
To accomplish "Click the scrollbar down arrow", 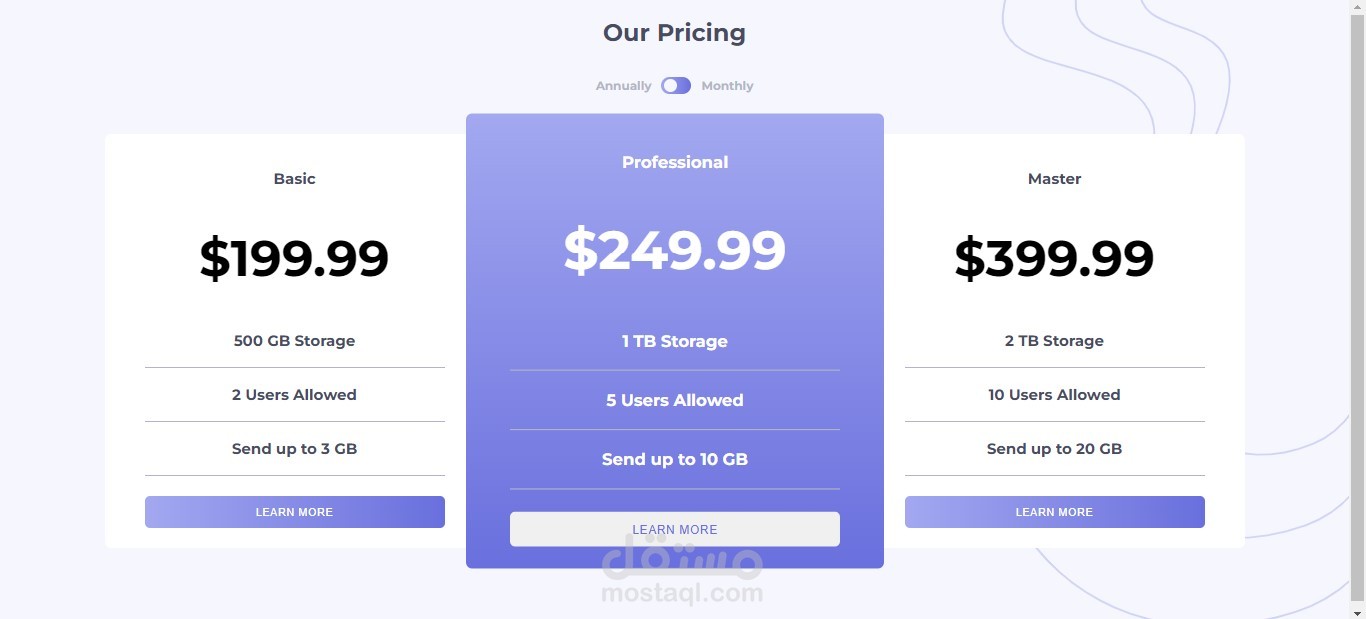I will coord(1357,612).
